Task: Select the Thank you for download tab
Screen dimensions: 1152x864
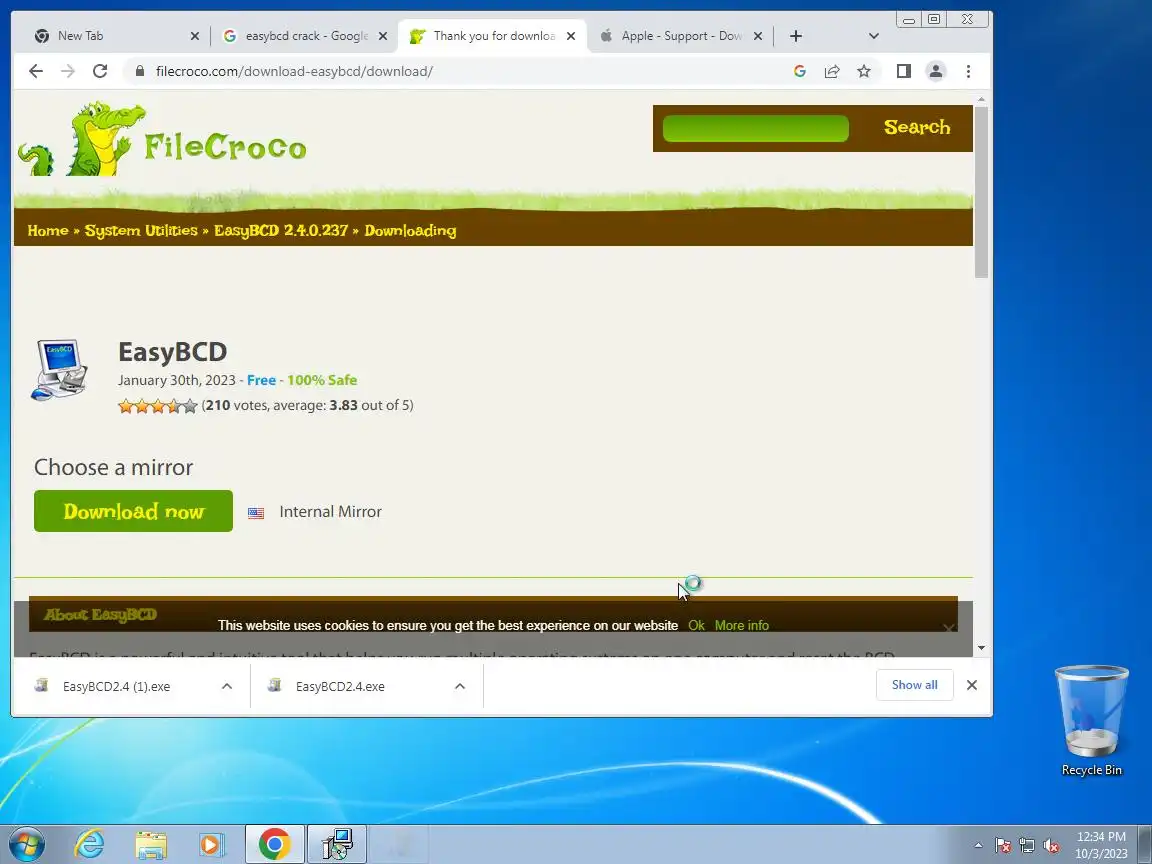Action: (492, 36)
